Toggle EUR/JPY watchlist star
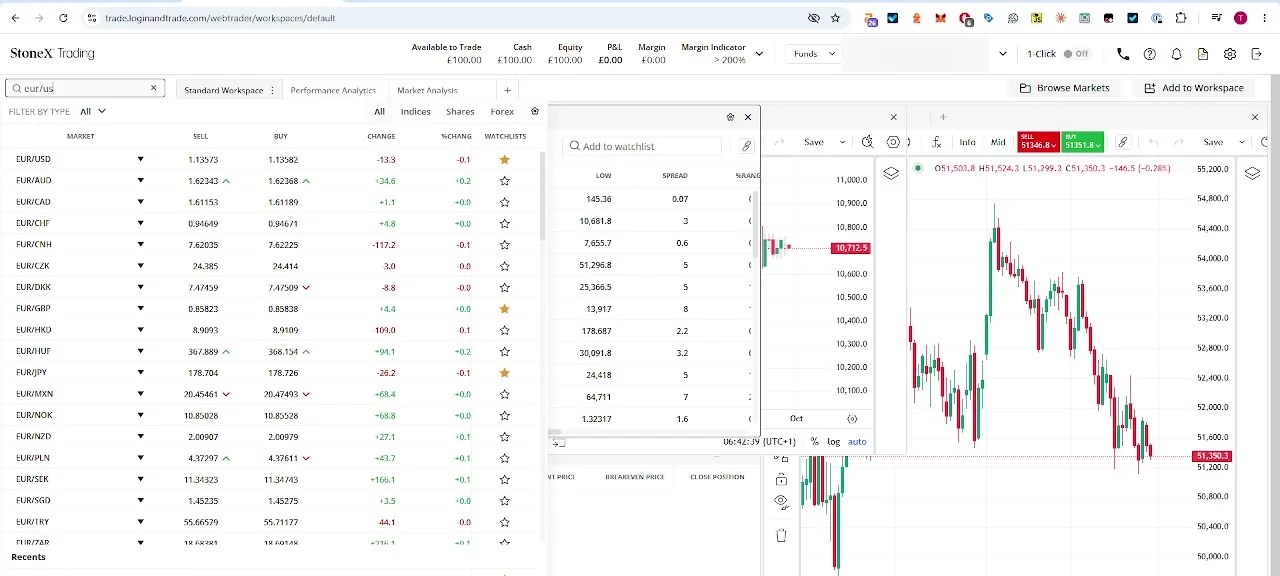 [x=504, y=373]
